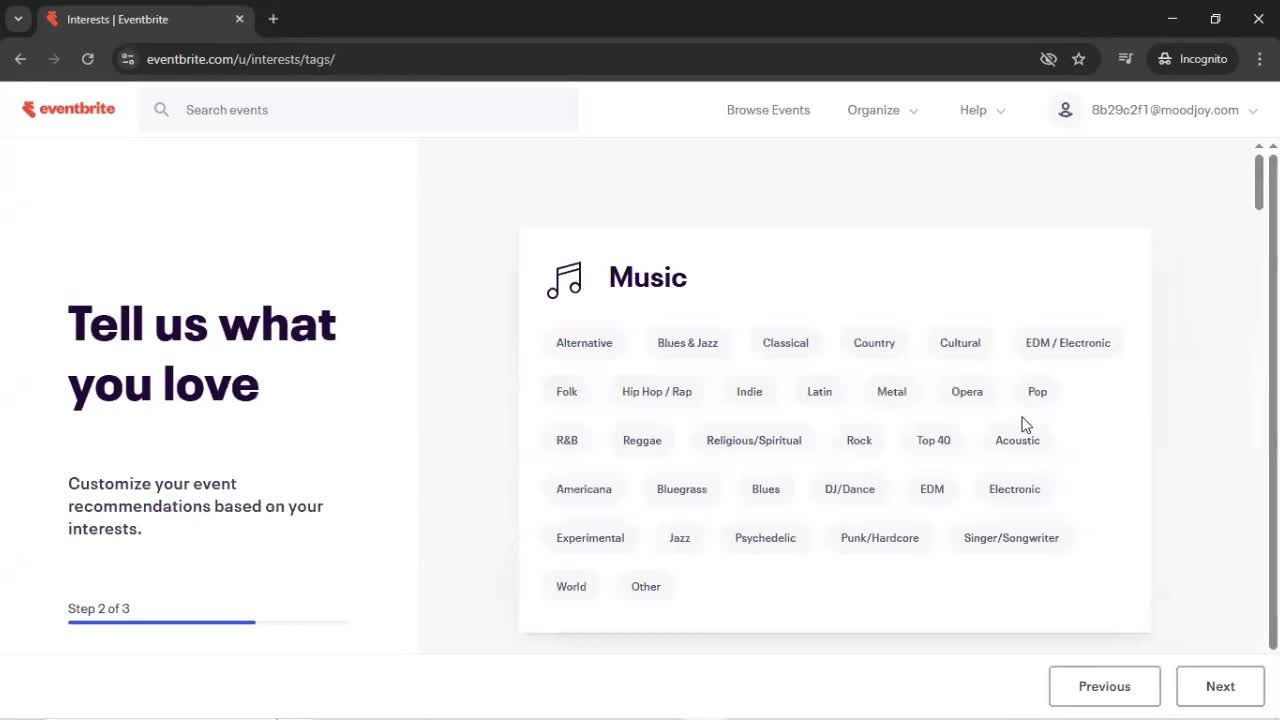1280x720 pixels.
Task: Open Browse Events link
Action: coord(768,110)
